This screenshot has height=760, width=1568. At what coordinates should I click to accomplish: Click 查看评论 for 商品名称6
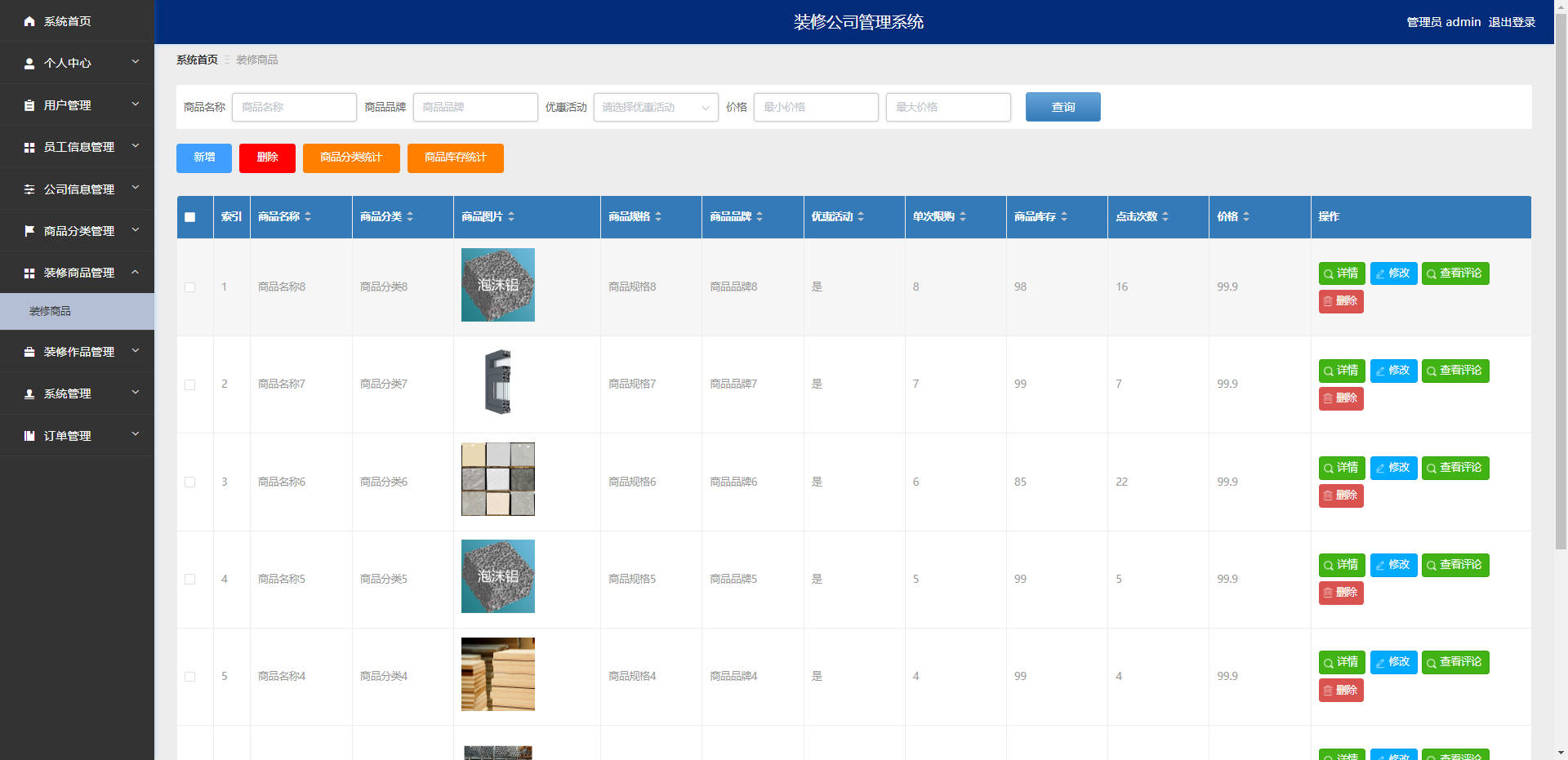[x=1455, y=468]
